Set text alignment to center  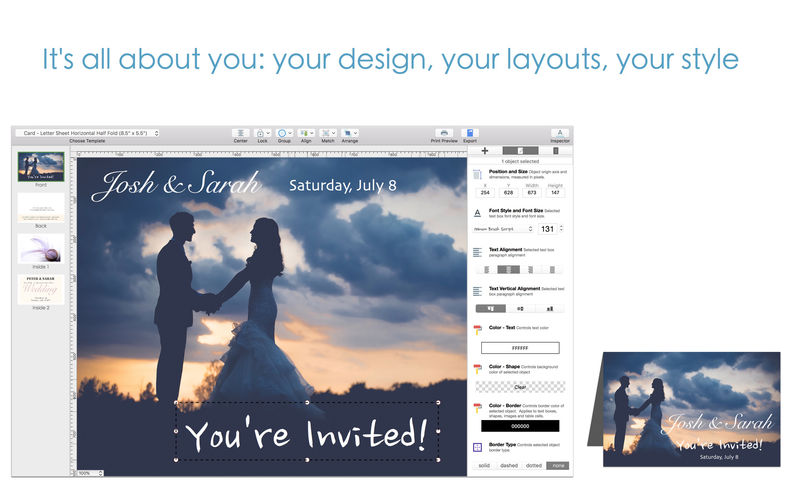(509, 269)
